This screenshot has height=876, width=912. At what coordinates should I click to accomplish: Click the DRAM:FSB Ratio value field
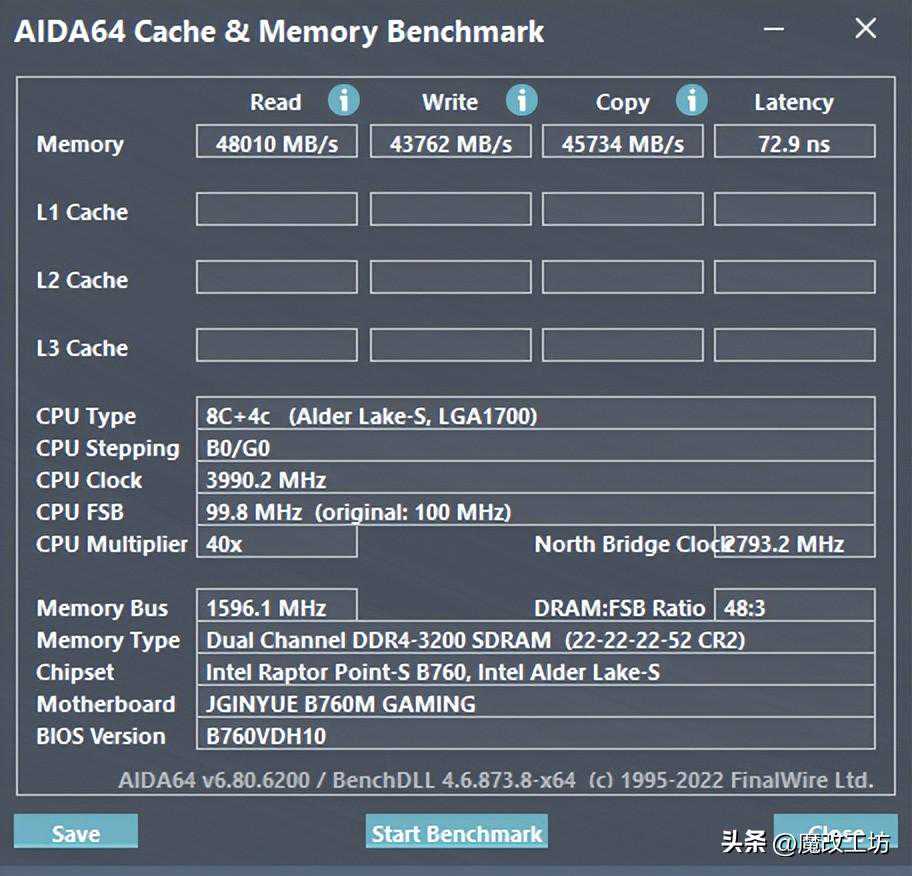pyautogui.click(x=794, y=607)
